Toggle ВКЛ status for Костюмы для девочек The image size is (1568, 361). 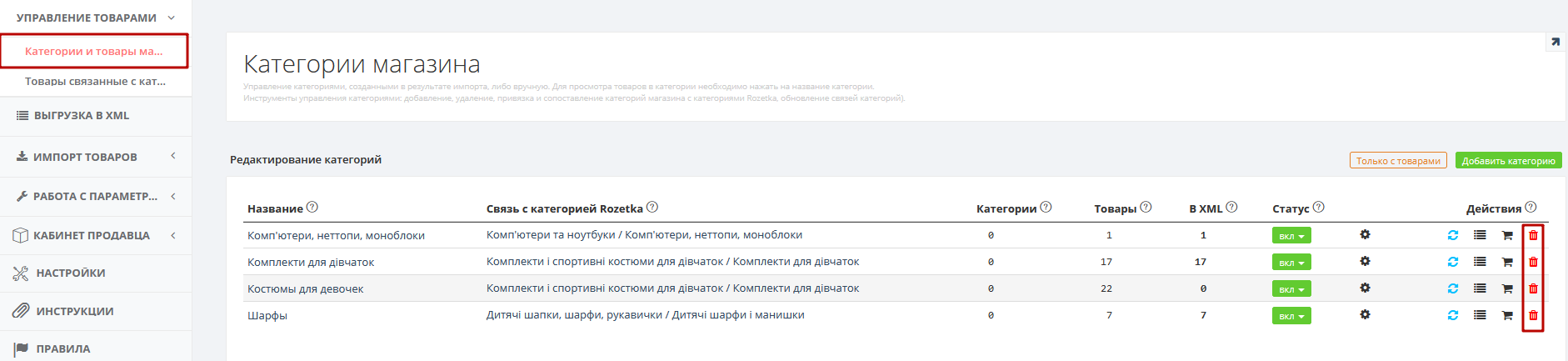click(1291, 289)
